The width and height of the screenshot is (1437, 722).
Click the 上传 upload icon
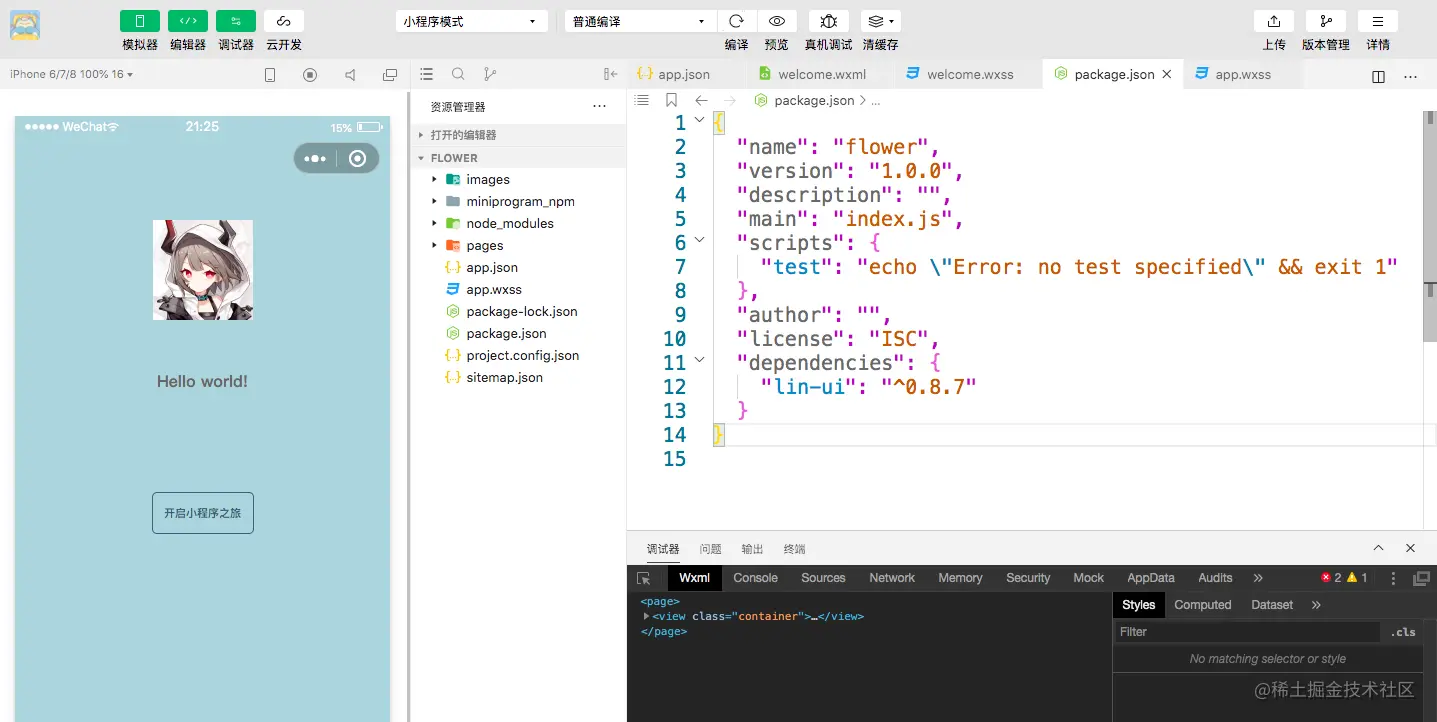(x=1274, y=21)
